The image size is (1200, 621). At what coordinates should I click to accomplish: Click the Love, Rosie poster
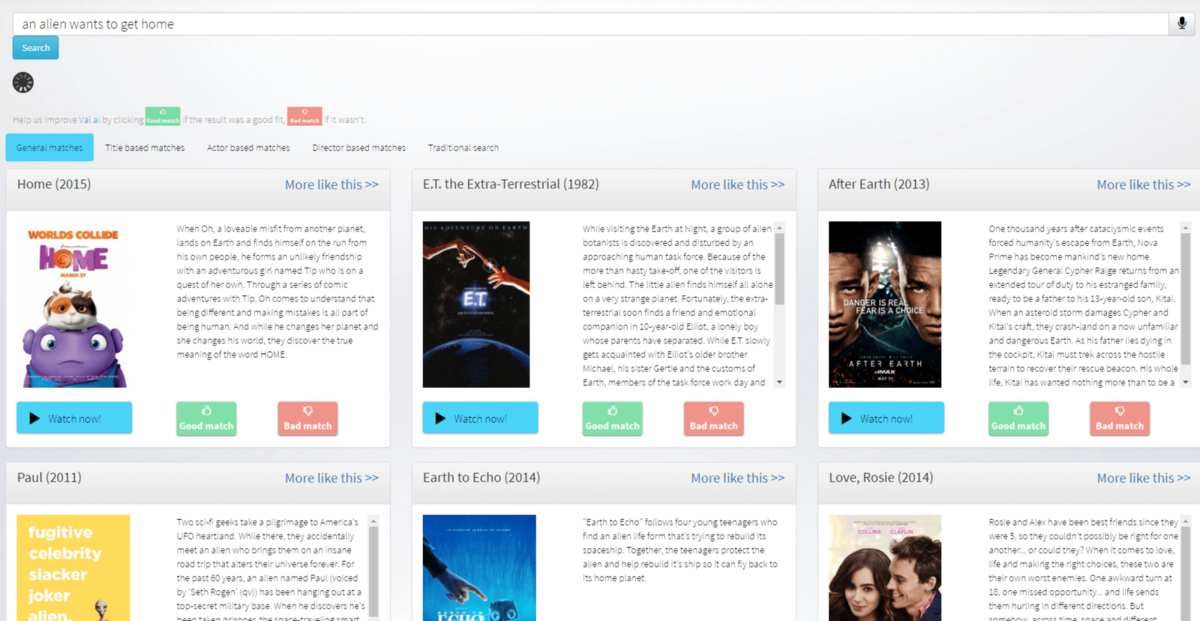885,567
